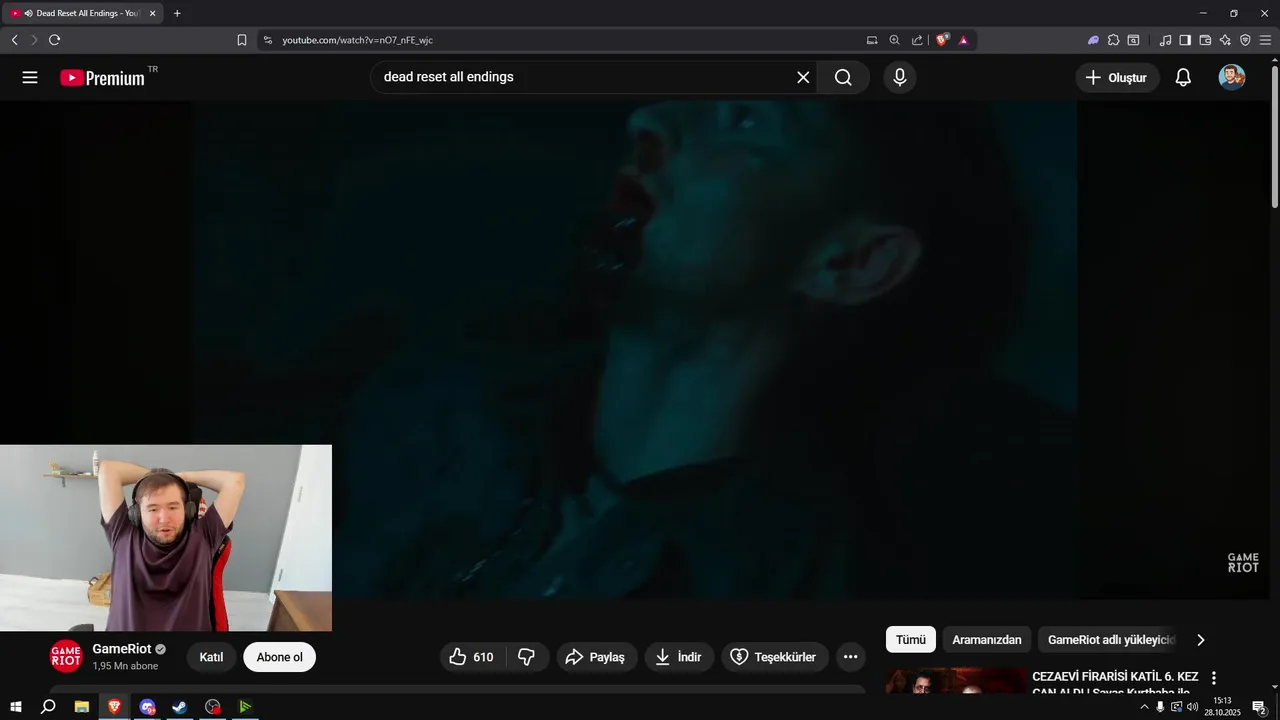Go back in browser history

14,40
